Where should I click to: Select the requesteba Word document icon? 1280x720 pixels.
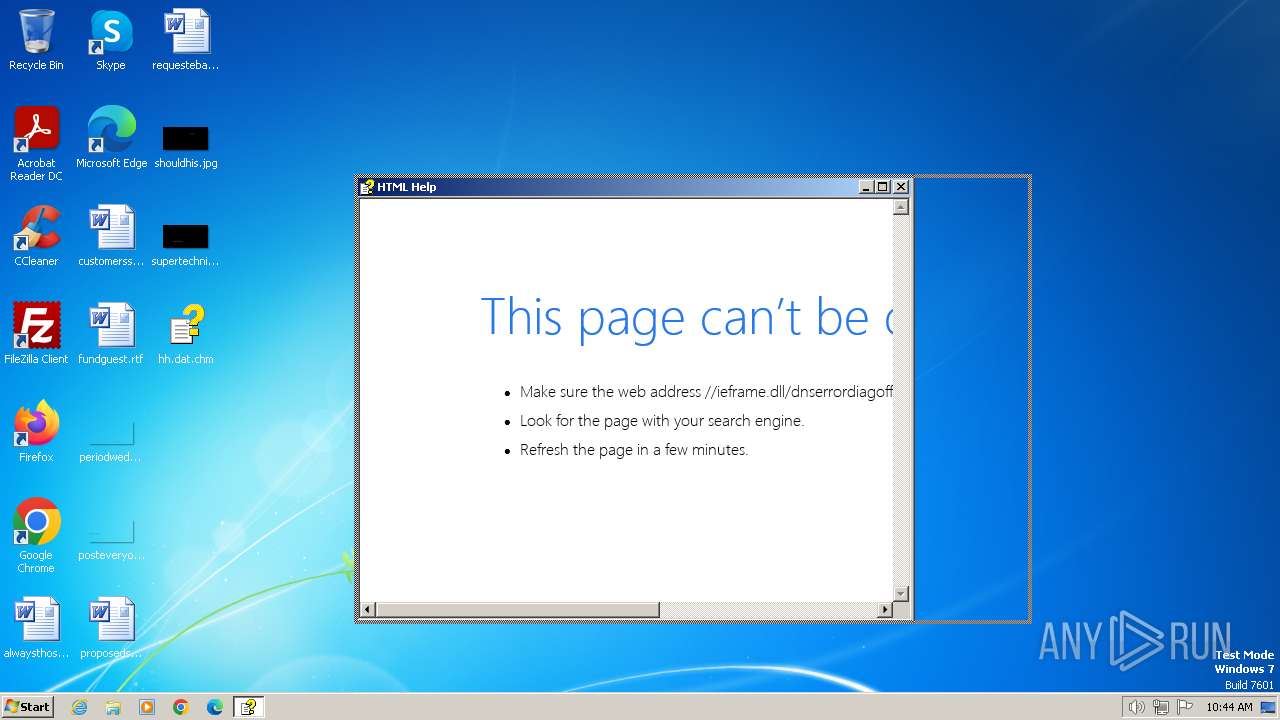click(185, 40)
